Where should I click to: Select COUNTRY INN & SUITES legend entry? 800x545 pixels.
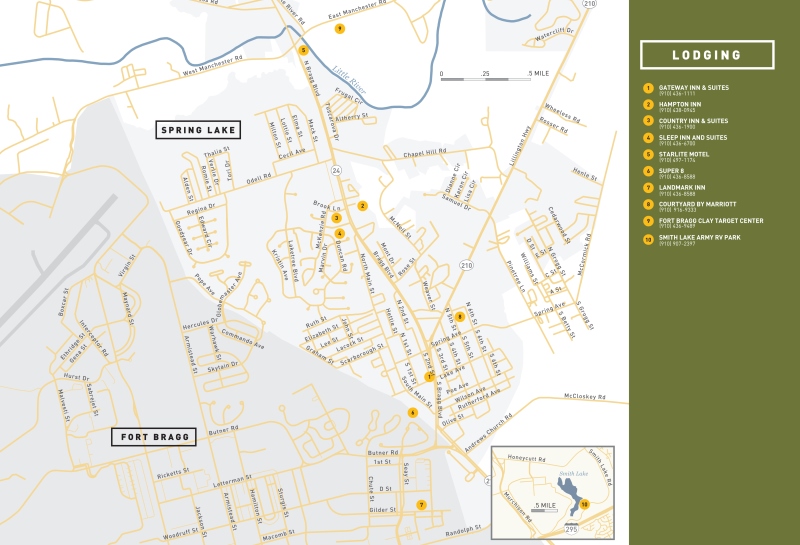[693, 121]
